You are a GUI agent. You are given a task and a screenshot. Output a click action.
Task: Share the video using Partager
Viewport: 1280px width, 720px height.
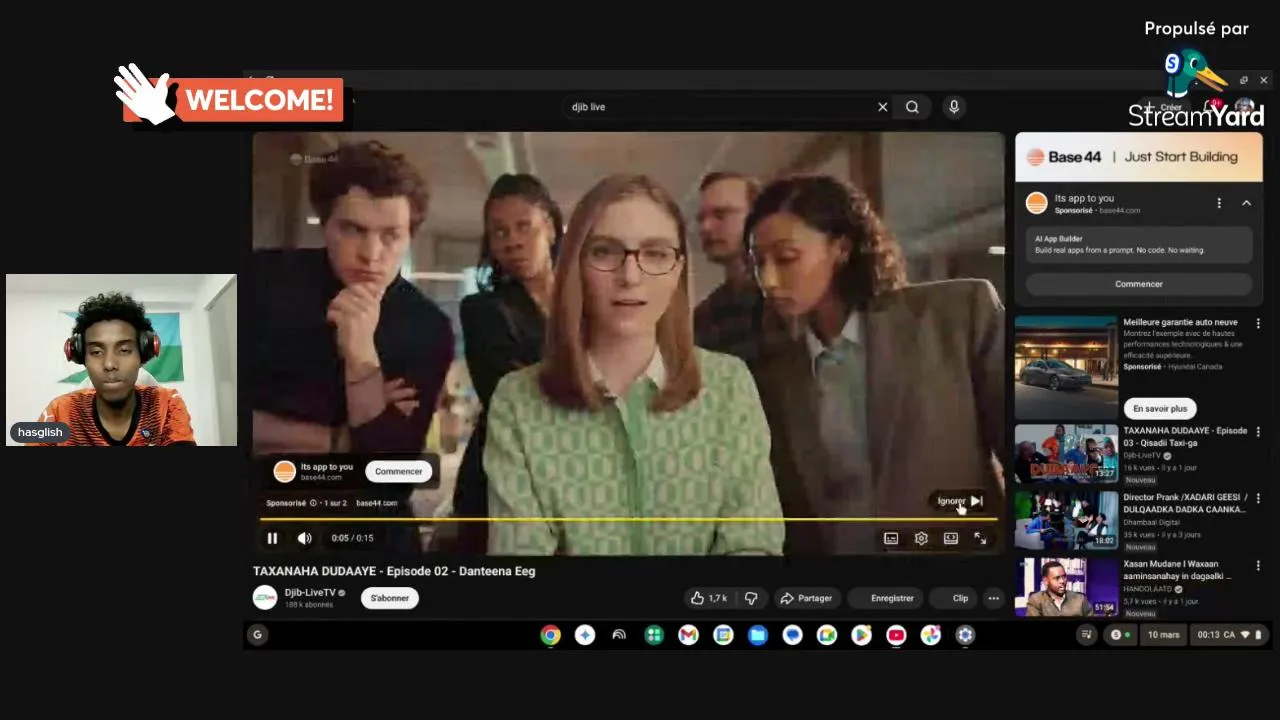[x=806, y=598]
